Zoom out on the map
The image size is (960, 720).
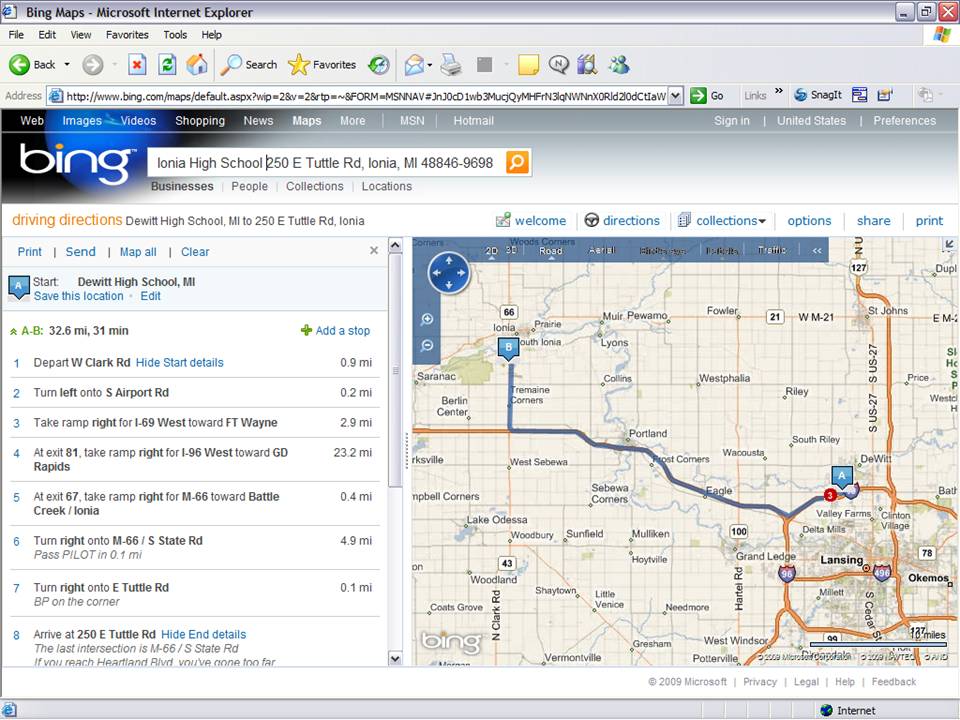pyautogui.click(x=427, y=346)
